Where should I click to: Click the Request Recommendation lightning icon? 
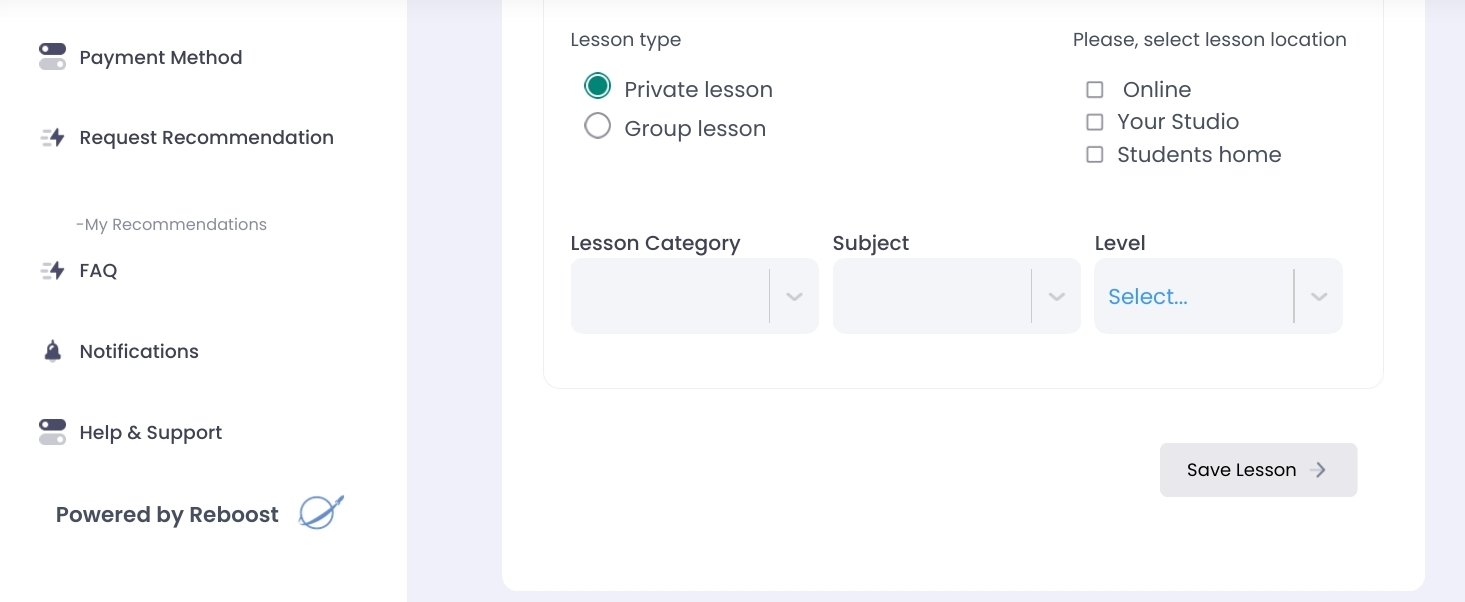pyautogui.click(x=52, y=138)
